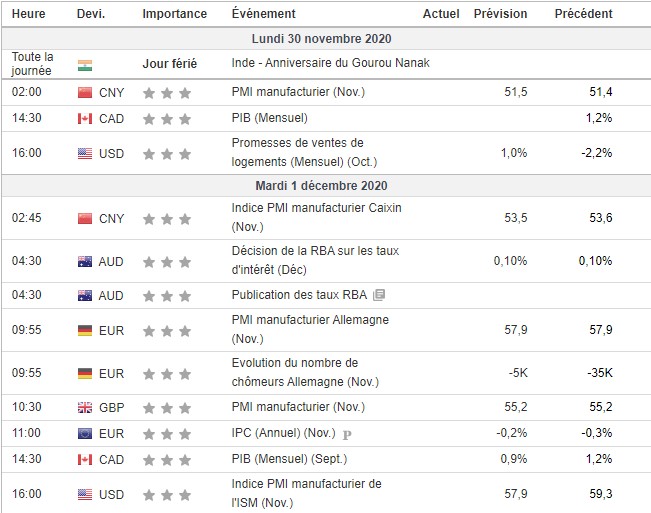Click the Importance column header
The image size is (651, 513).
[175, 14]
